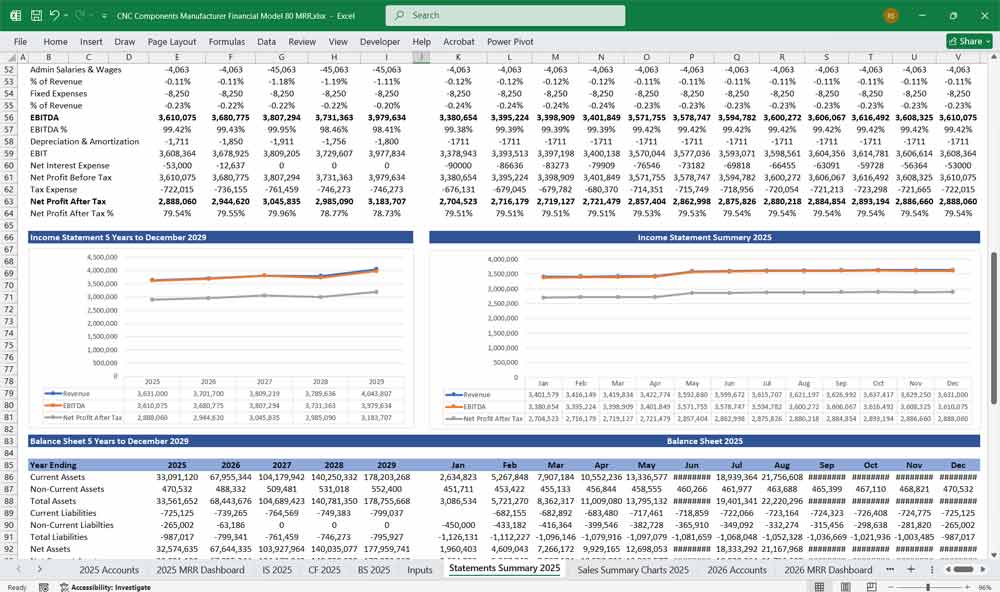Open the Power Pivot ribbon tab

(x=510, y=41)
